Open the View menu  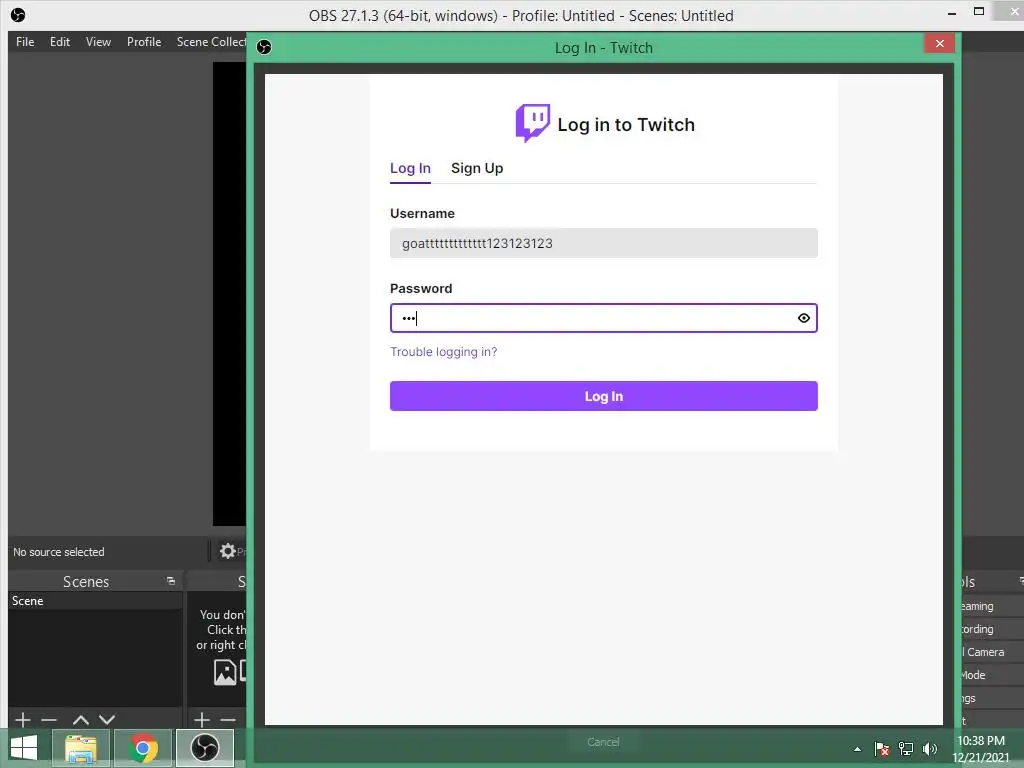(98, 42)
